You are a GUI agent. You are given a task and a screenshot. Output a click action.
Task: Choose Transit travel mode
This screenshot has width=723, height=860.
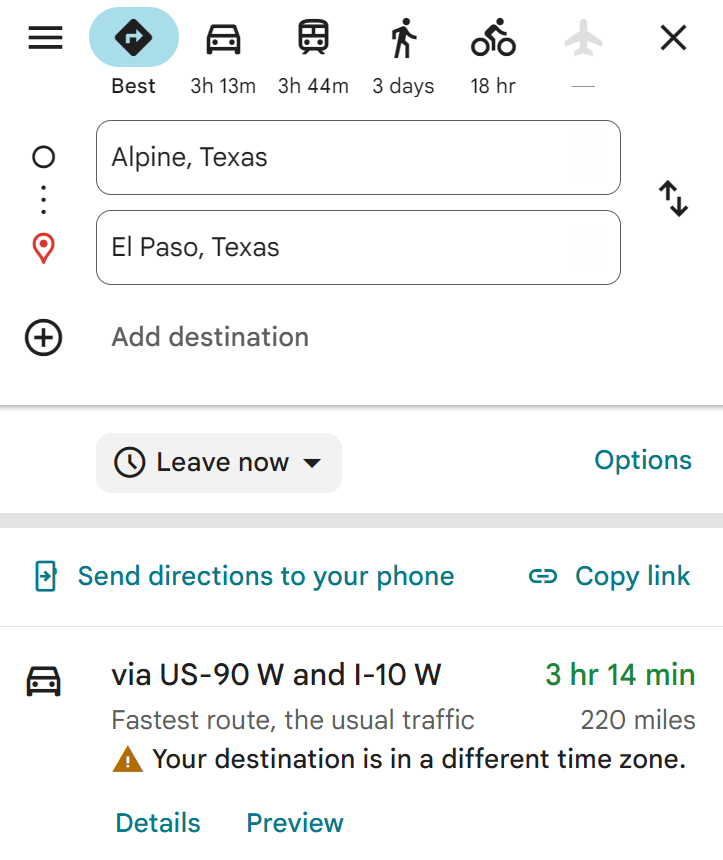click(313, 38)
